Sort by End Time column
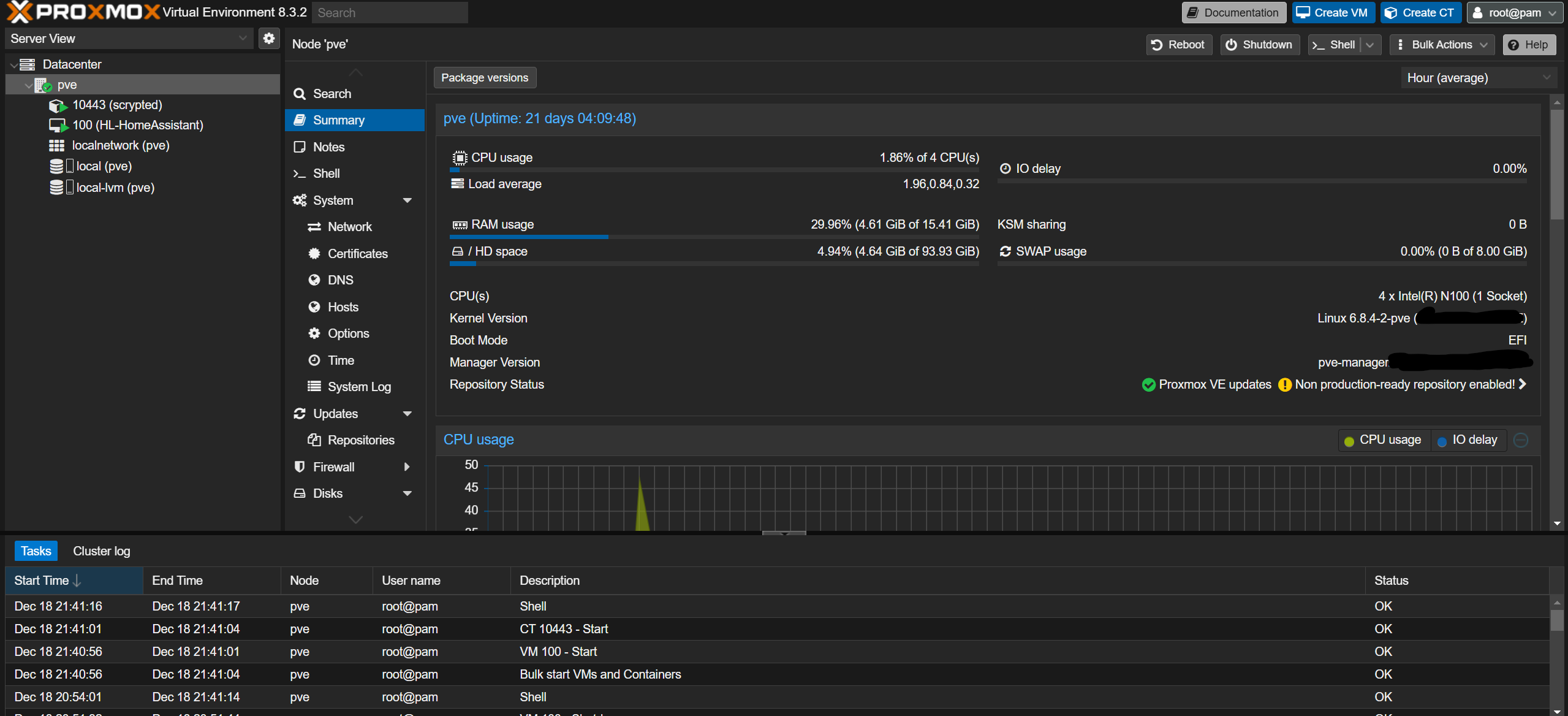Viewport: 1568px width, 716px height. (x=212, y=581)
